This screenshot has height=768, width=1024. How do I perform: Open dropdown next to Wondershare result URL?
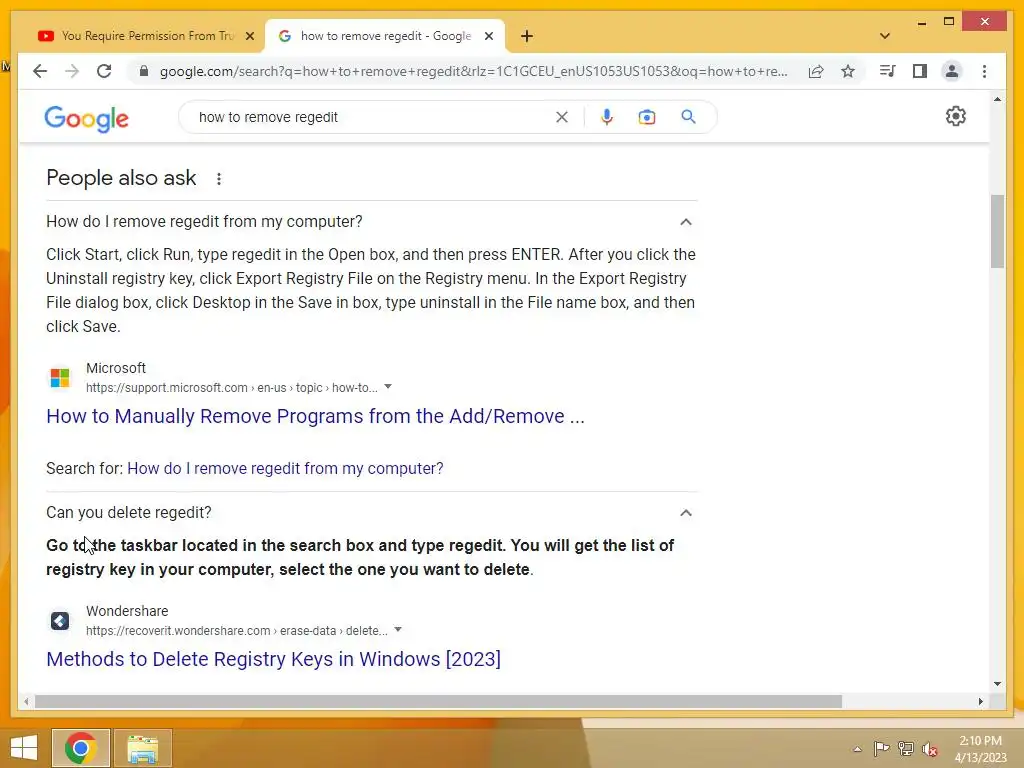point(398,630)
